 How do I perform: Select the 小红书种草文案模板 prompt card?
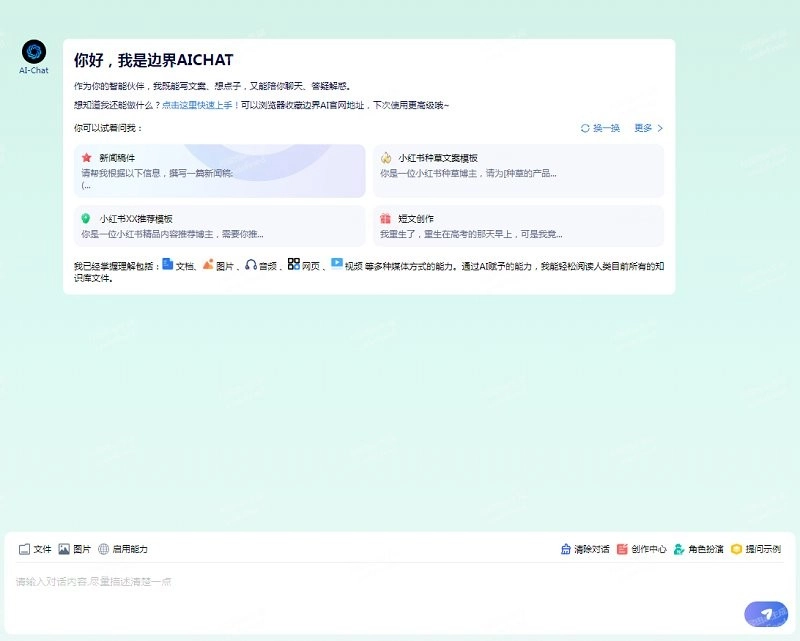tap(517, 171)
